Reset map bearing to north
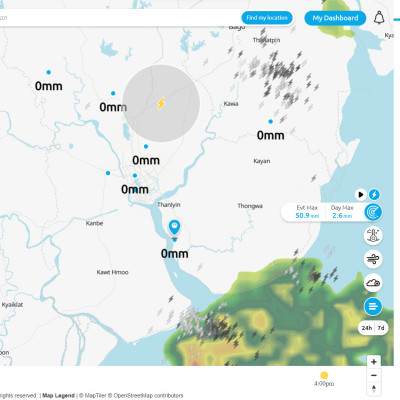The width and height of the screenshot is (400, 400). point(374,389)
